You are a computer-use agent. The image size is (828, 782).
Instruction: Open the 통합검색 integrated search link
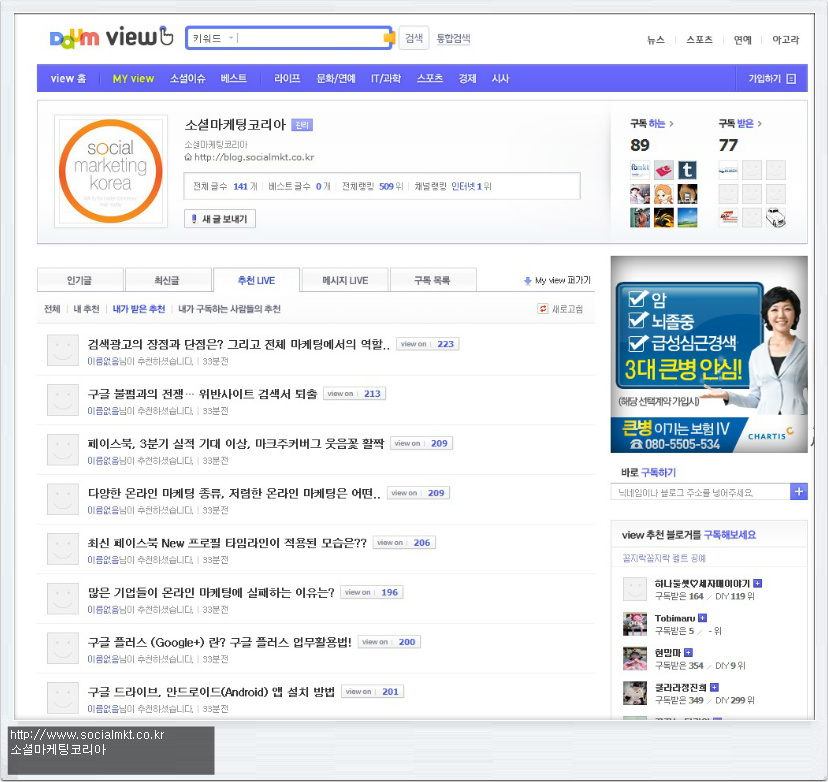[453, 38]
